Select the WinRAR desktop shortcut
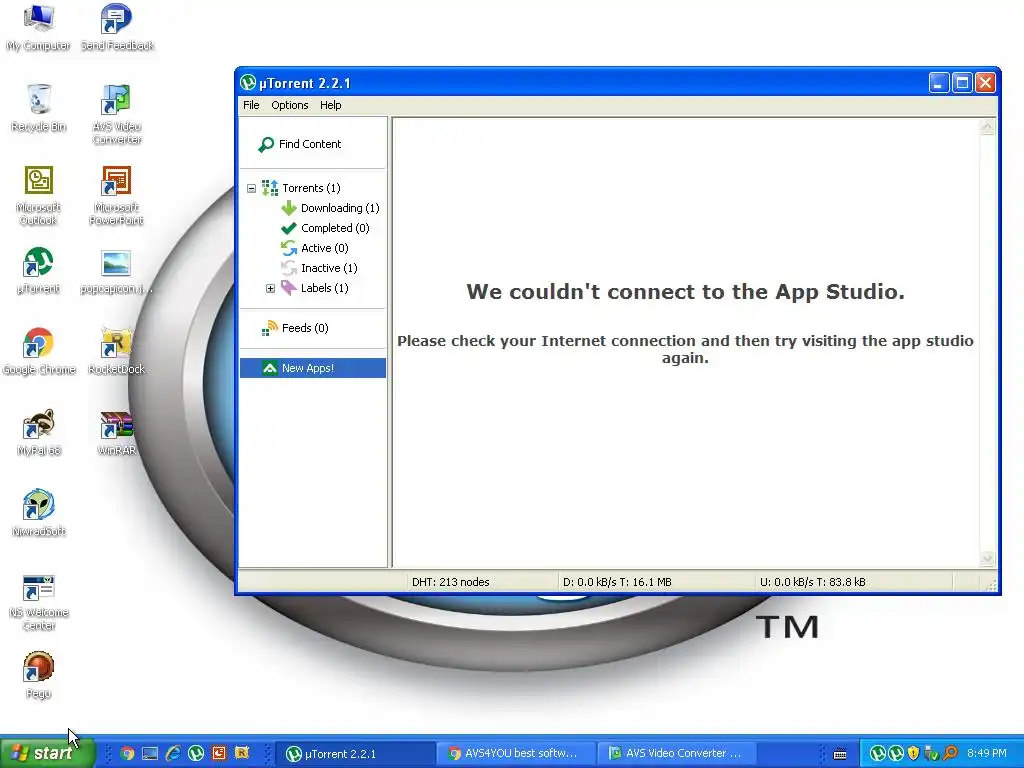1024x768 pixels. click(117, 432)
